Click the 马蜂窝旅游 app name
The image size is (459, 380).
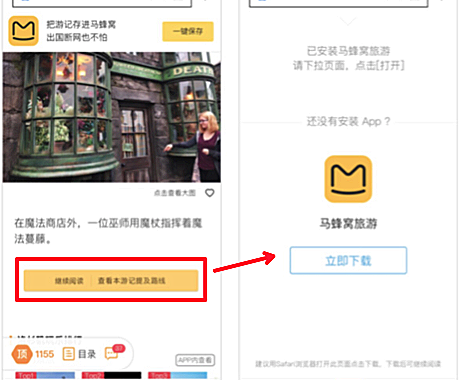tap(348, 223)
